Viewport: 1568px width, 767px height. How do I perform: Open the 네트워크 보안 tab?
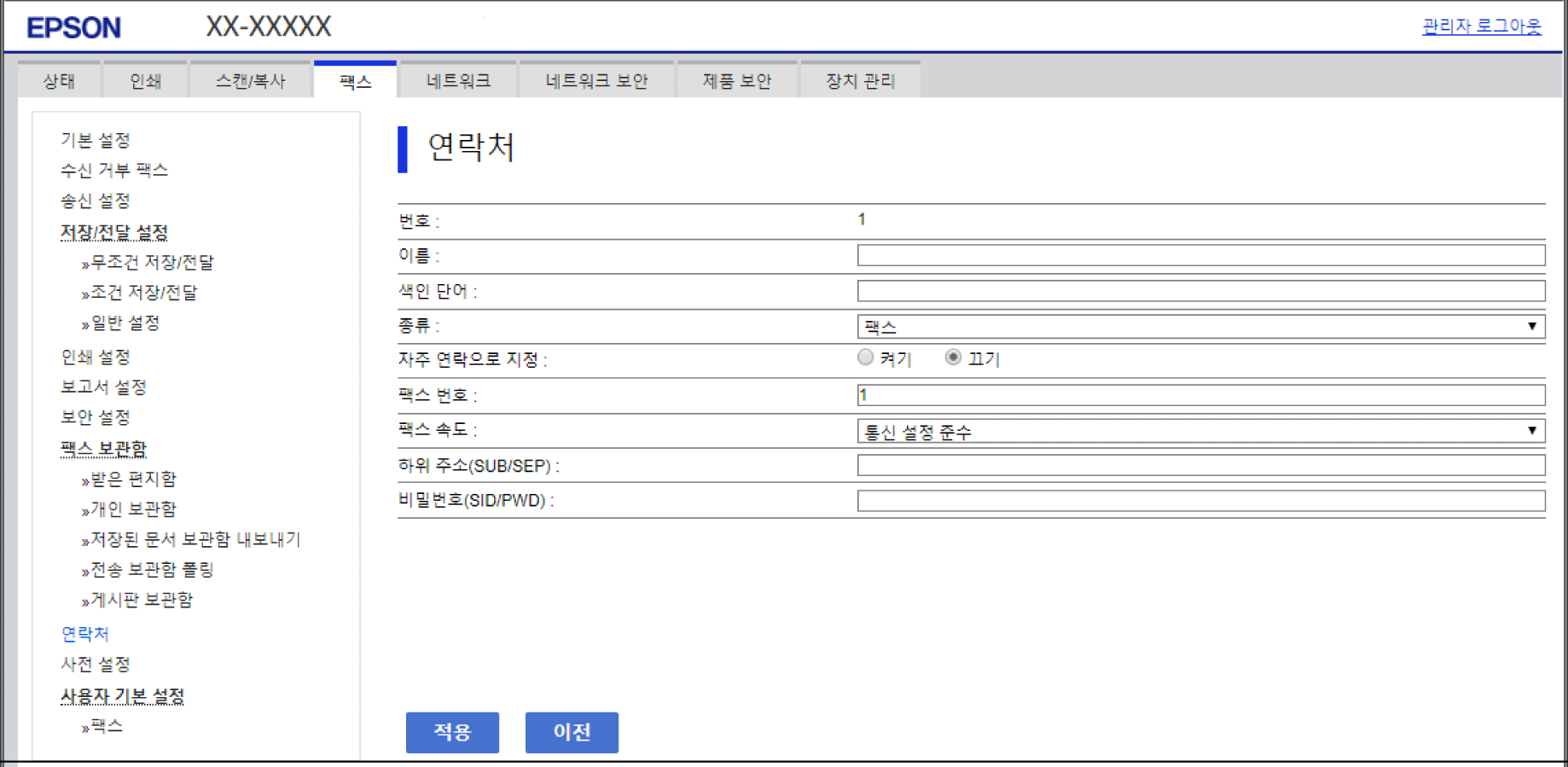point(596,81)
